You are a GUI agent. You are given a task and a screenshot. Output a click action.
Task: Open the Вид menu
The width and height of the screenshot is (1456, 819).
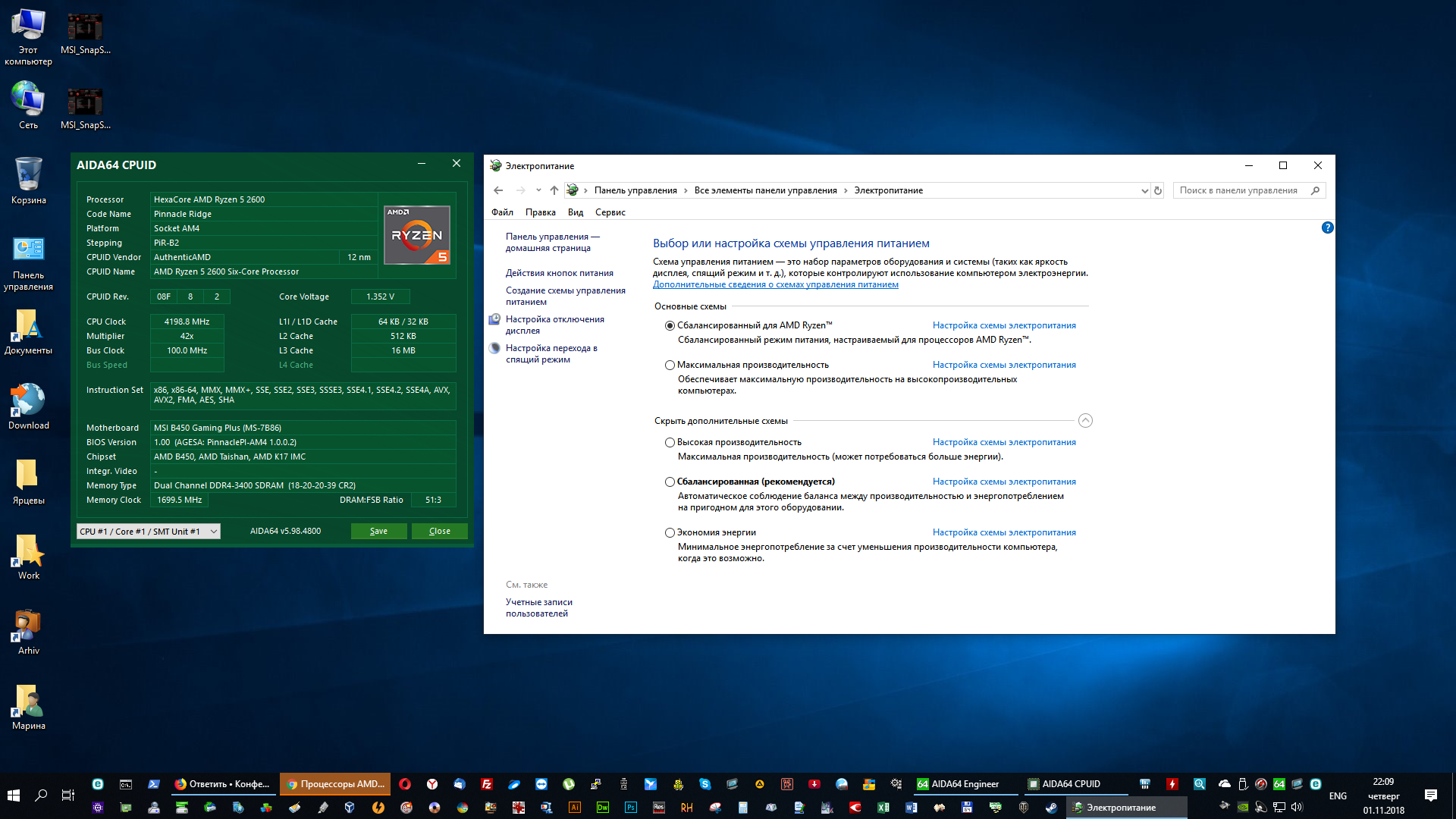pyautogui.click(x=575, y=212)
